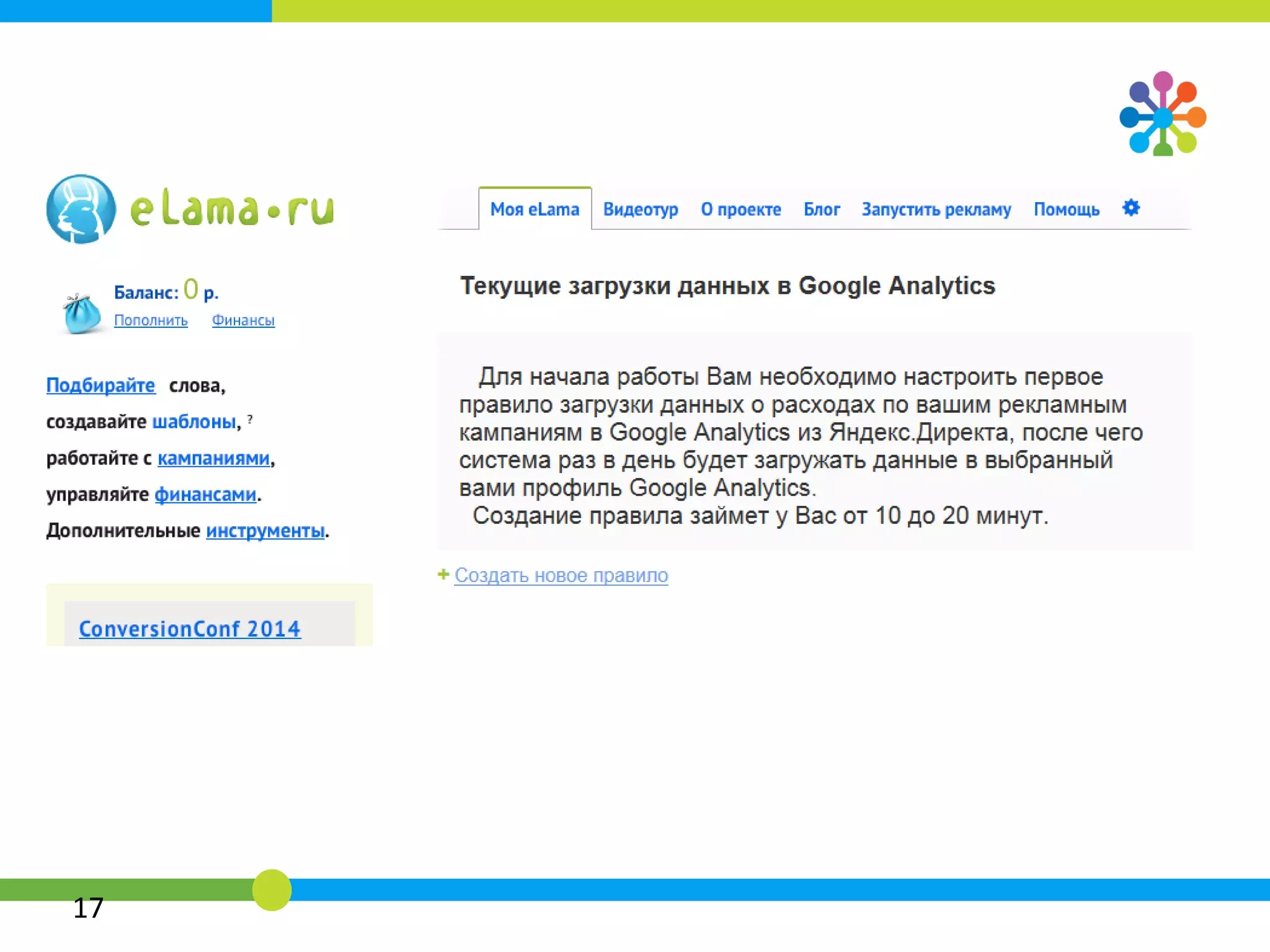Open the Блог menu item

coord(821,209)
